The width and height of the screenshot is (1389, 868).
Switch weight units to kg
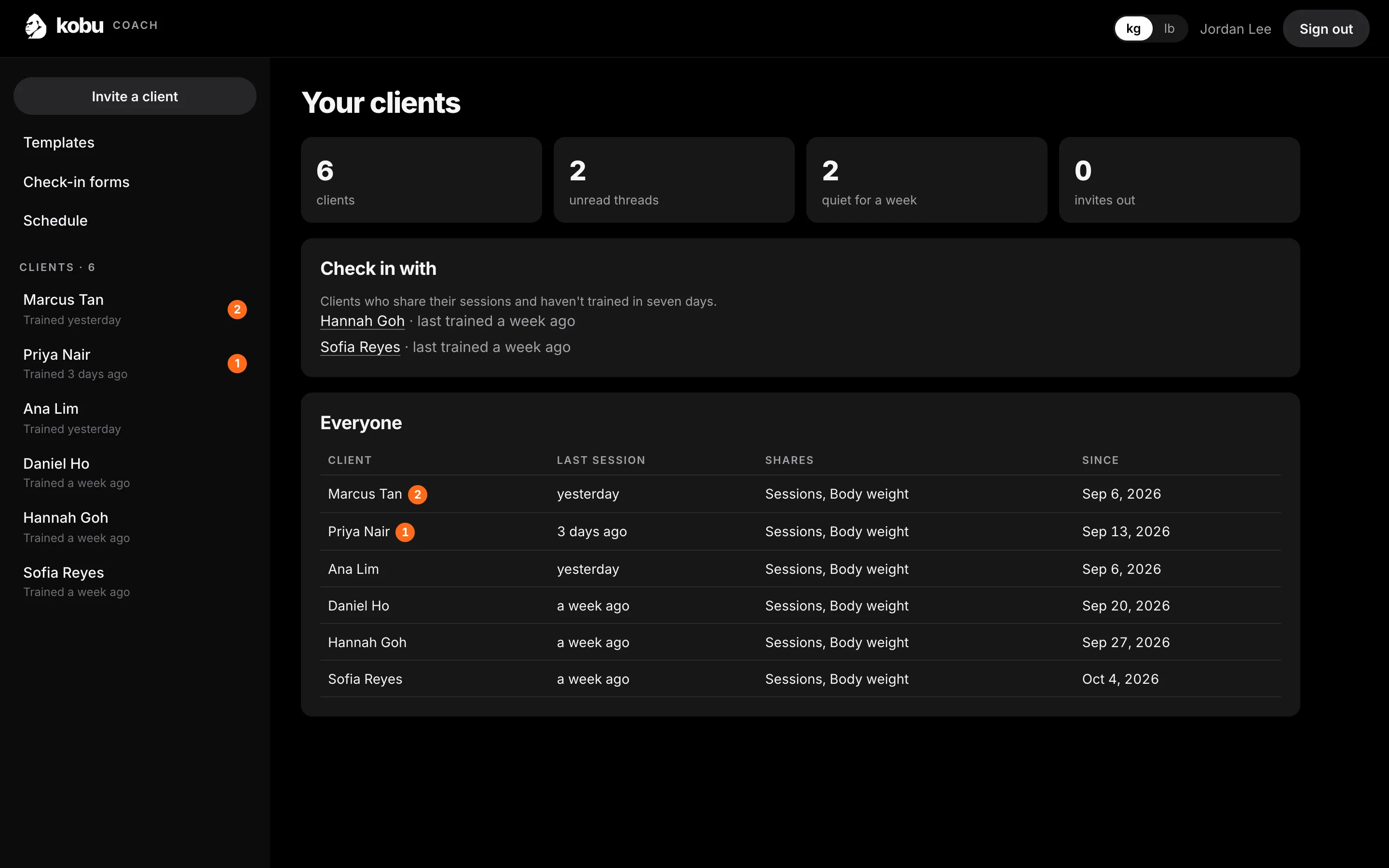pos(1133,29)
